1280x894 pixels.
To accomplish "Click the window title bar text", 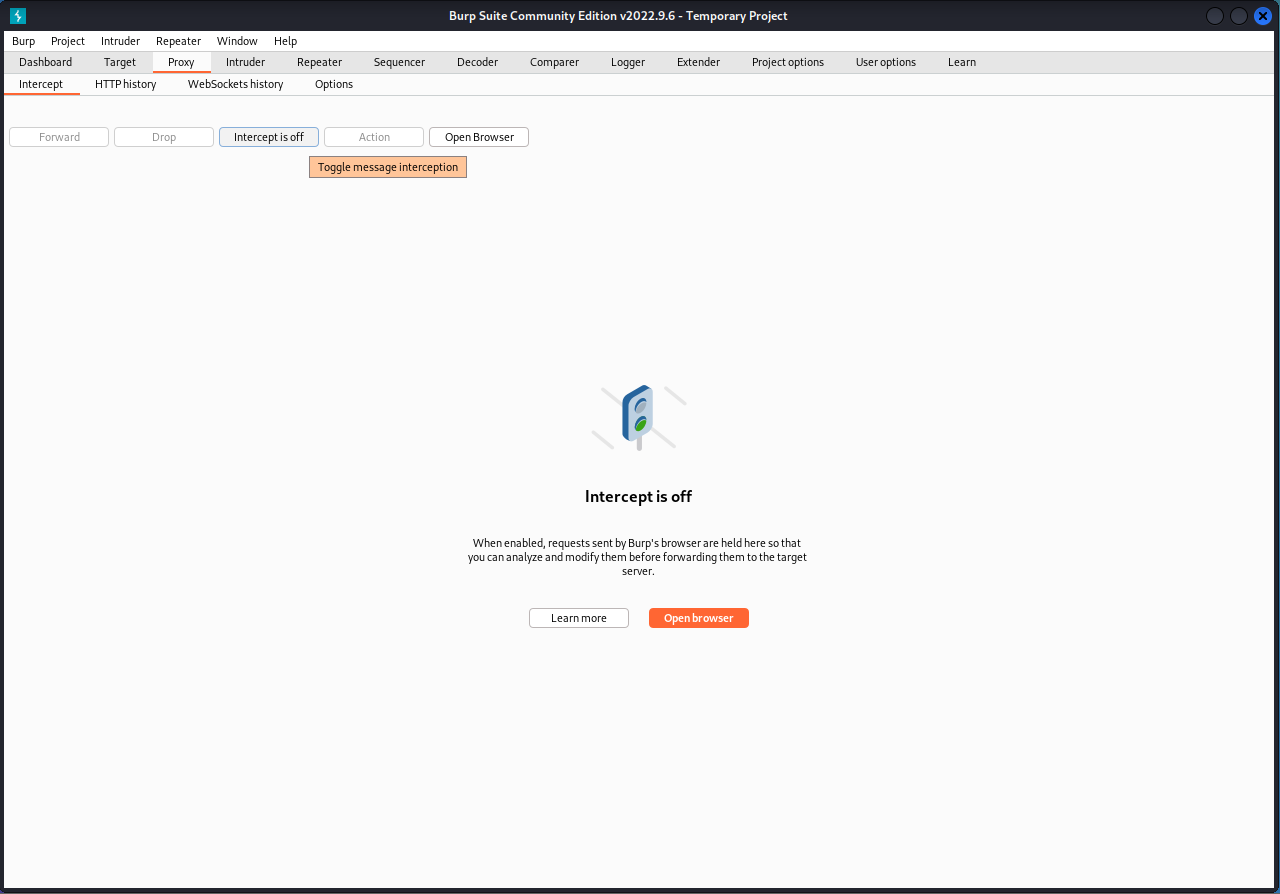I will tap(618, 16).
